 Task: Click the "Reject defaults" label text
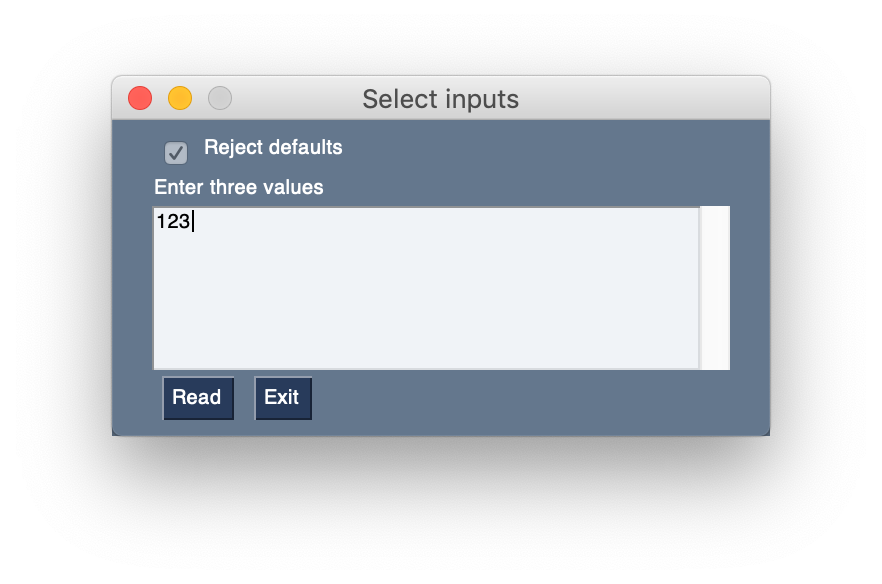click(273, 147)
